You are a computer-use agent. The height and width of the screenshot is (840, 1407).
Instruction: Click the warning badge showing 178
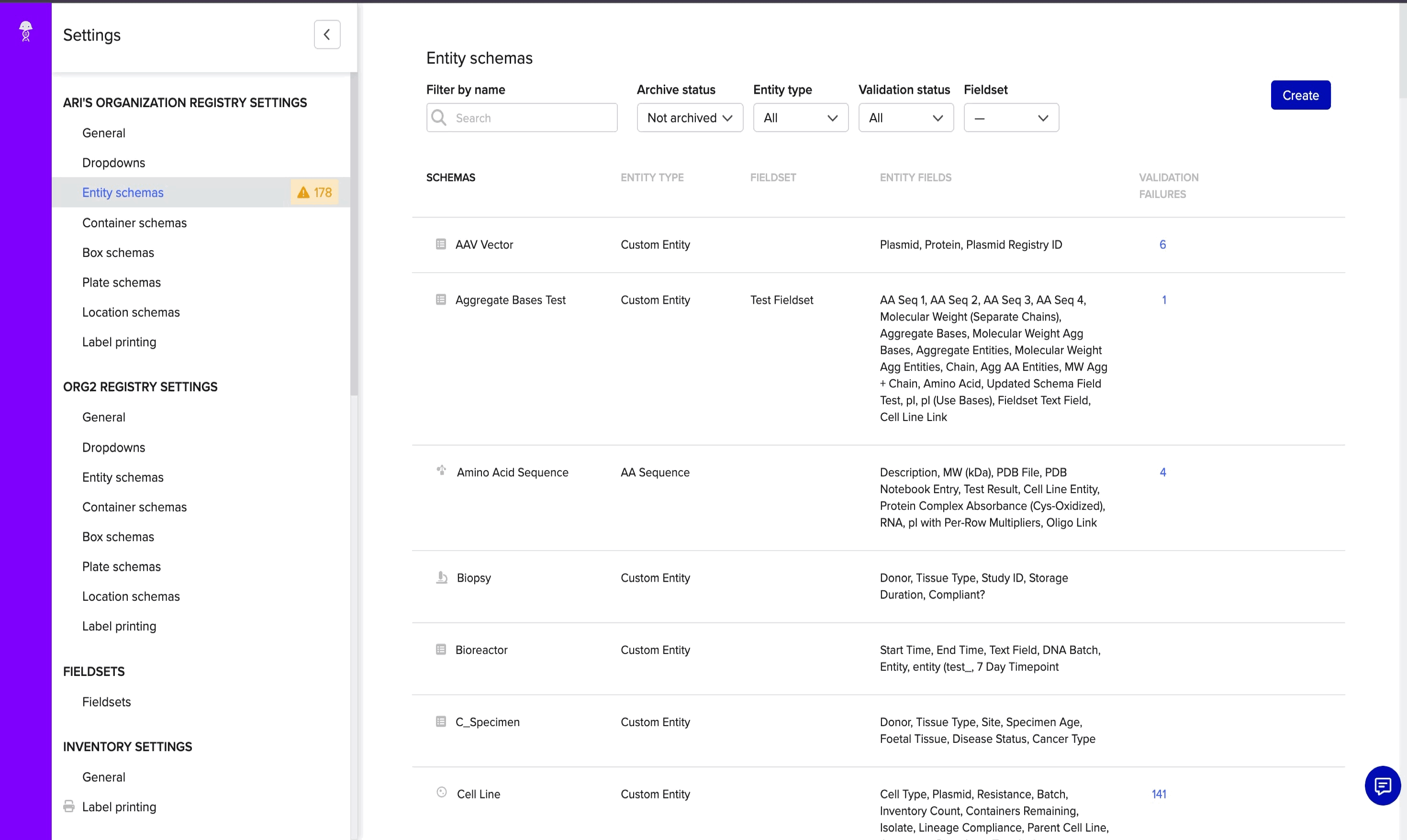click(x=315, y=192)
